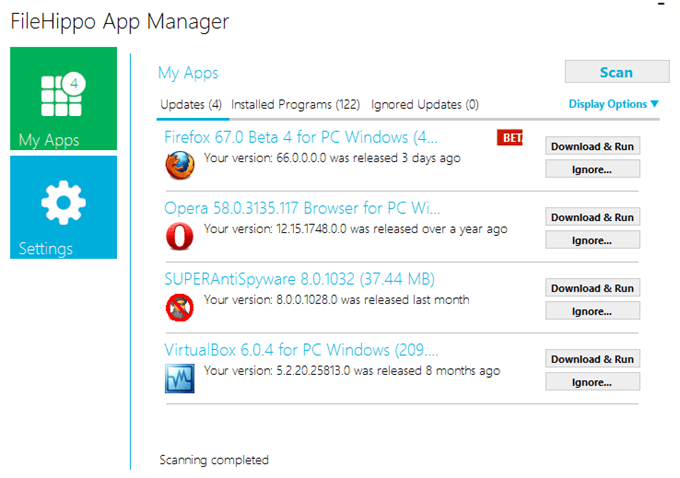The height and width of the screenshot is (478, 680).
Task: Open the Settings gear tile
Action: 63,207
